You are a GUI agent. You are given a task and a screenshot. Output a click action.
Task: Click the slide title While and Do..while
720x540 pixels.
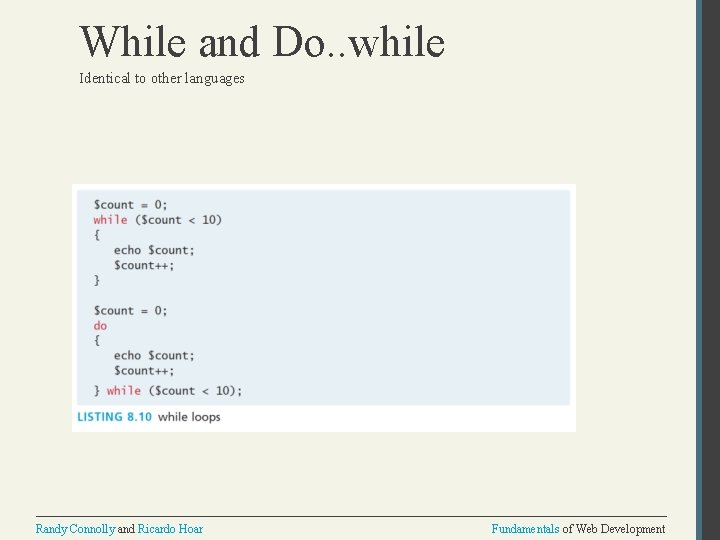click(x=262, y=42)
